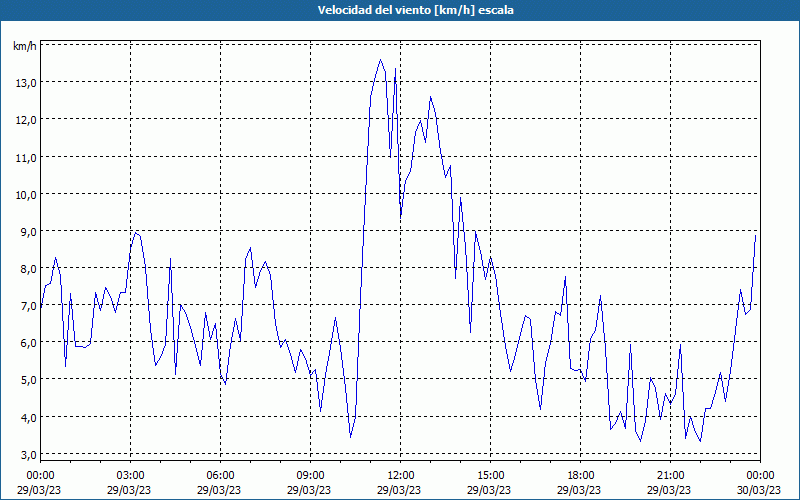Click the 3,0 y-axis value
Screen dimensions: 800x500
[28, 455]
